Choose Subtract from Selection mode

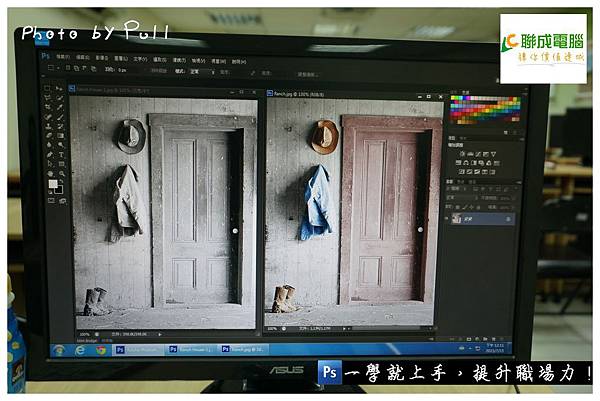pyautogui.click(x=85, y=68)
